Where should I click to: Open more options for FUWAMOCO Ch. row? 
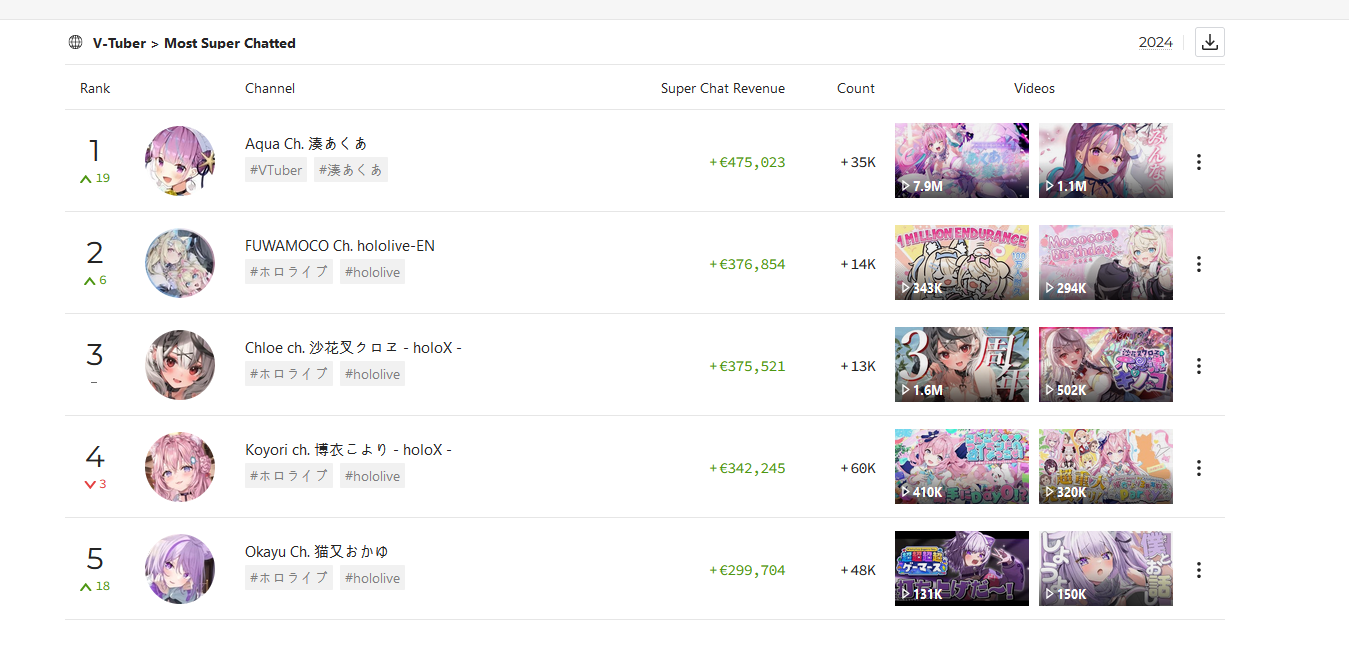coord(1198,264)
